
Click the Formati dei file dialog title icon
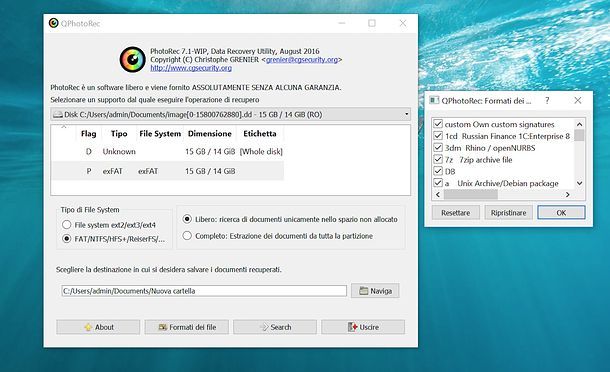coord(434,100)
